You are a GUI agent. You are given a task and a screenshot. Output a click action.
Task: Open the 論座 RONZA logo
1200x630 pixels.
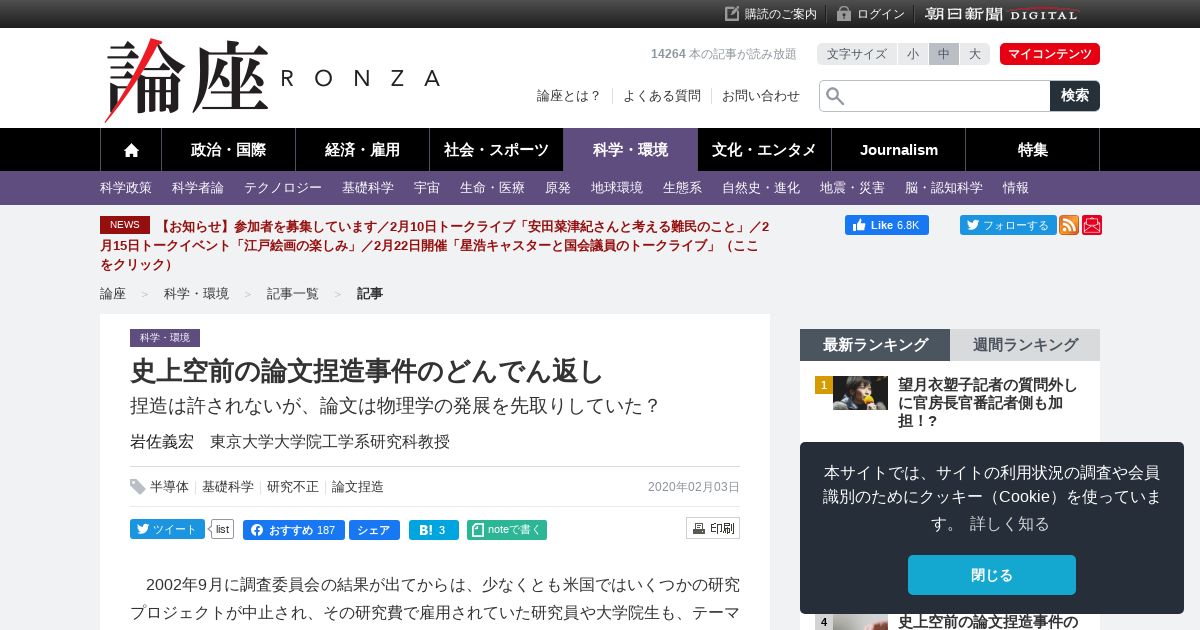pos(272,79)
